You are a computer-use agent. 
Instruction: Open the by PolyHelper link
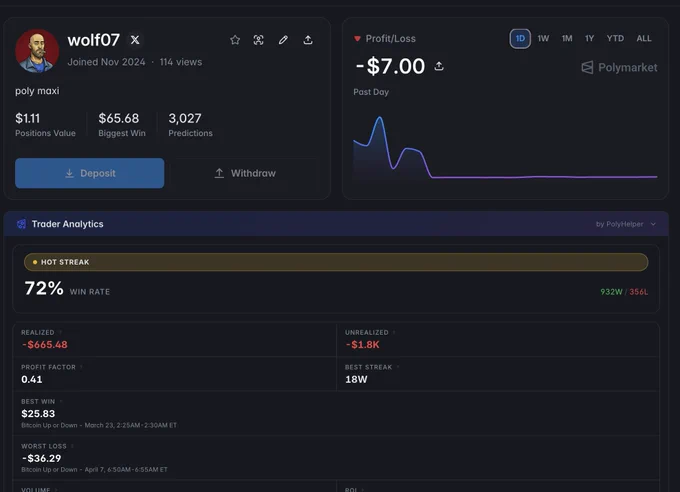click(619, 224)
